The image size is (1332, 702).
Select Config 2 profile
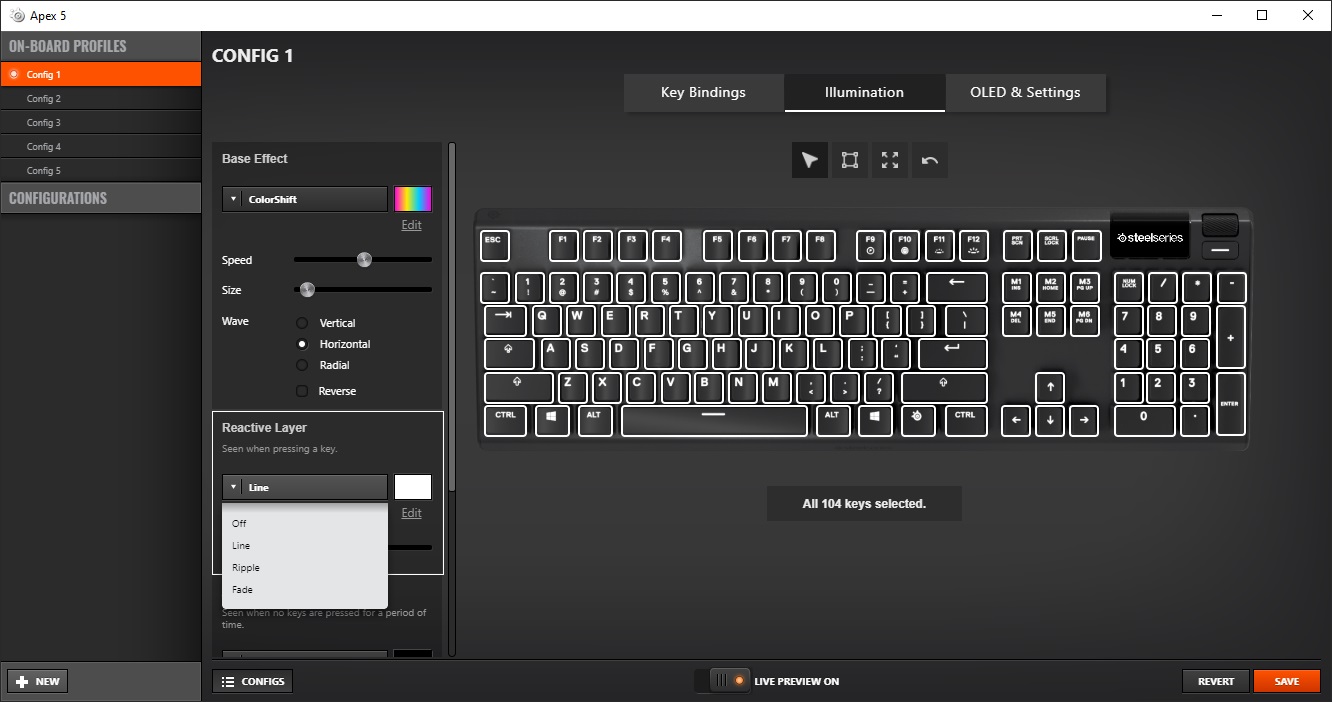[x=100, y=98]
